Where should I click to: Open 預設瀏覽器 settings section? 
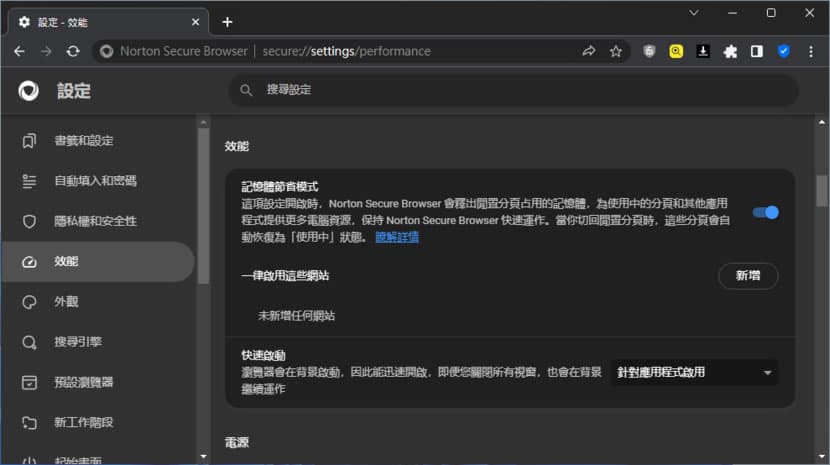[x=98, y=382]
